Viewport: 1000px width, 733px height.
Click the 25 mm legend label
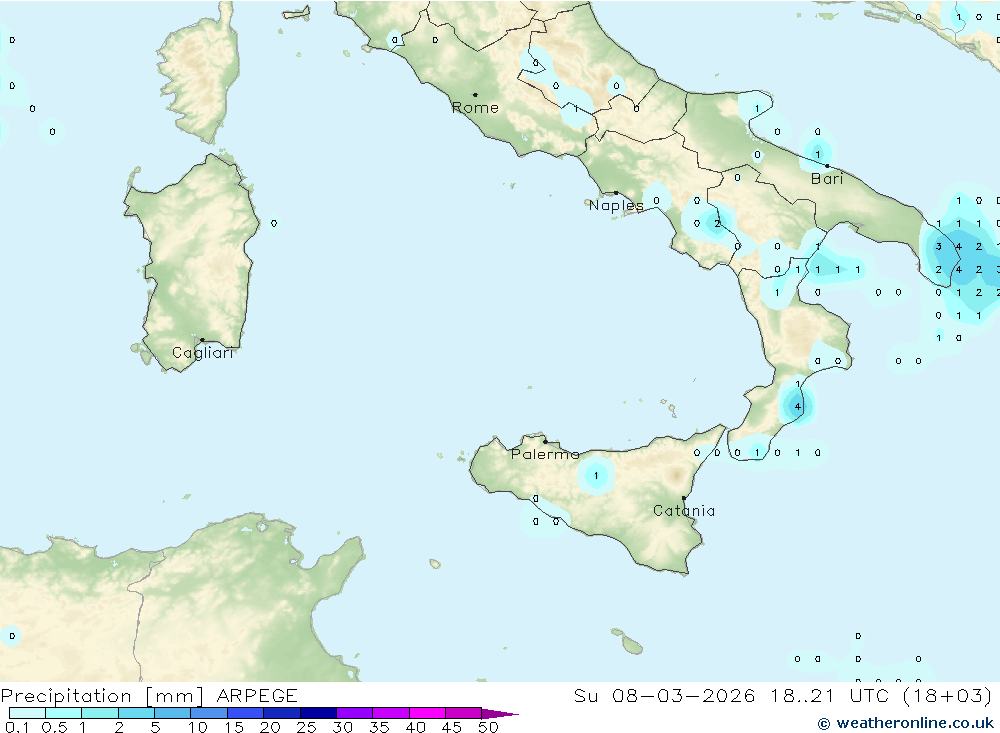coord(306,727)
